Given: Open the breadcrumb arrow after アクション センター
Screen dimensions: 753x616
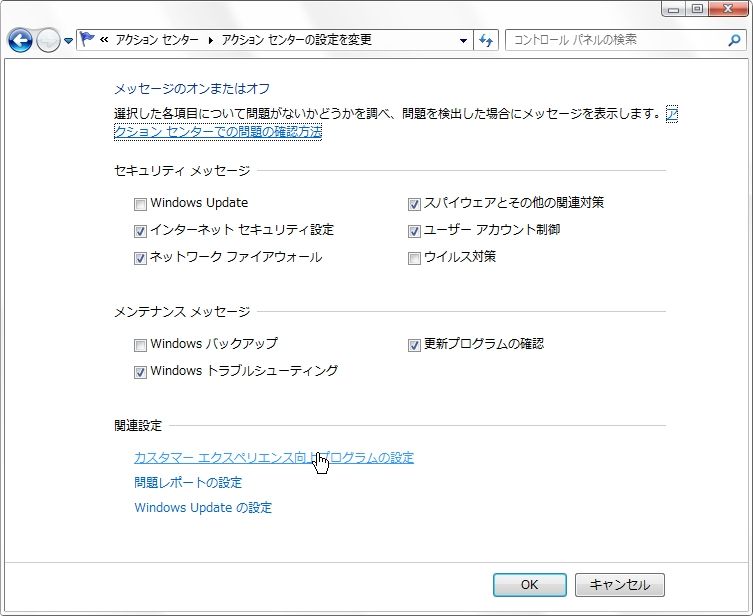Looking at the screenshot, I should [210, 40].
